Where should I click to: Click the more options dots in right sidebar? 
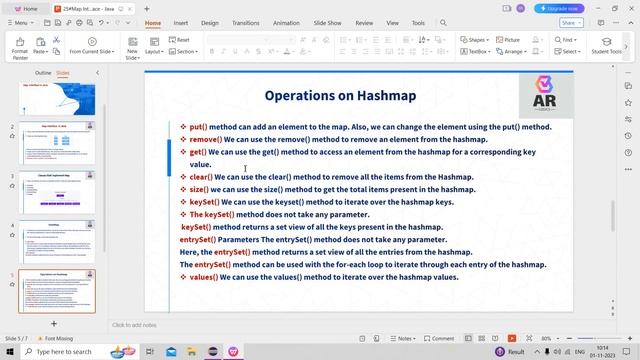pos(628,169)
